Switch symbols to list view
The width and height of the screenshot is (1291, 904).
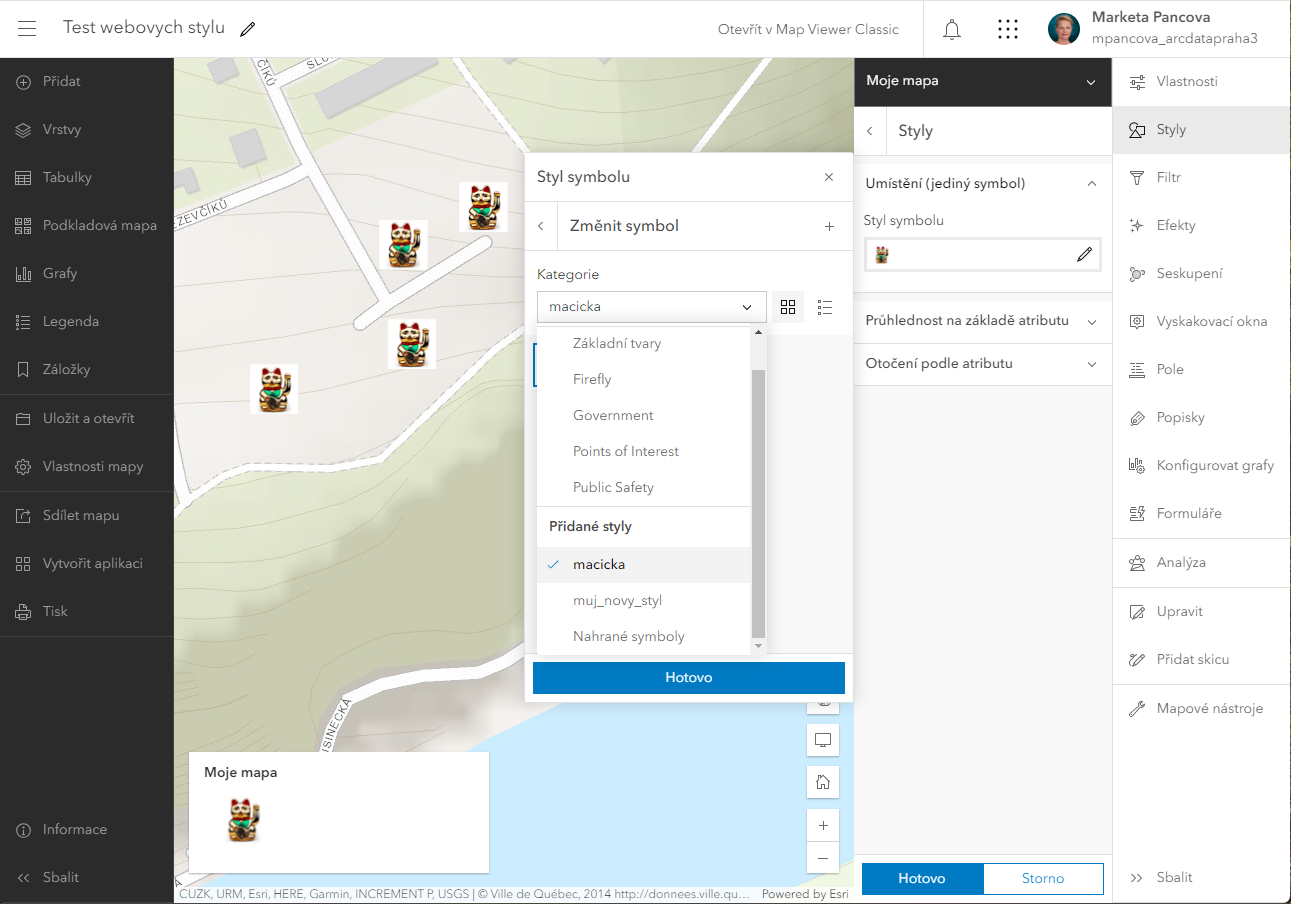coord(825,307)
